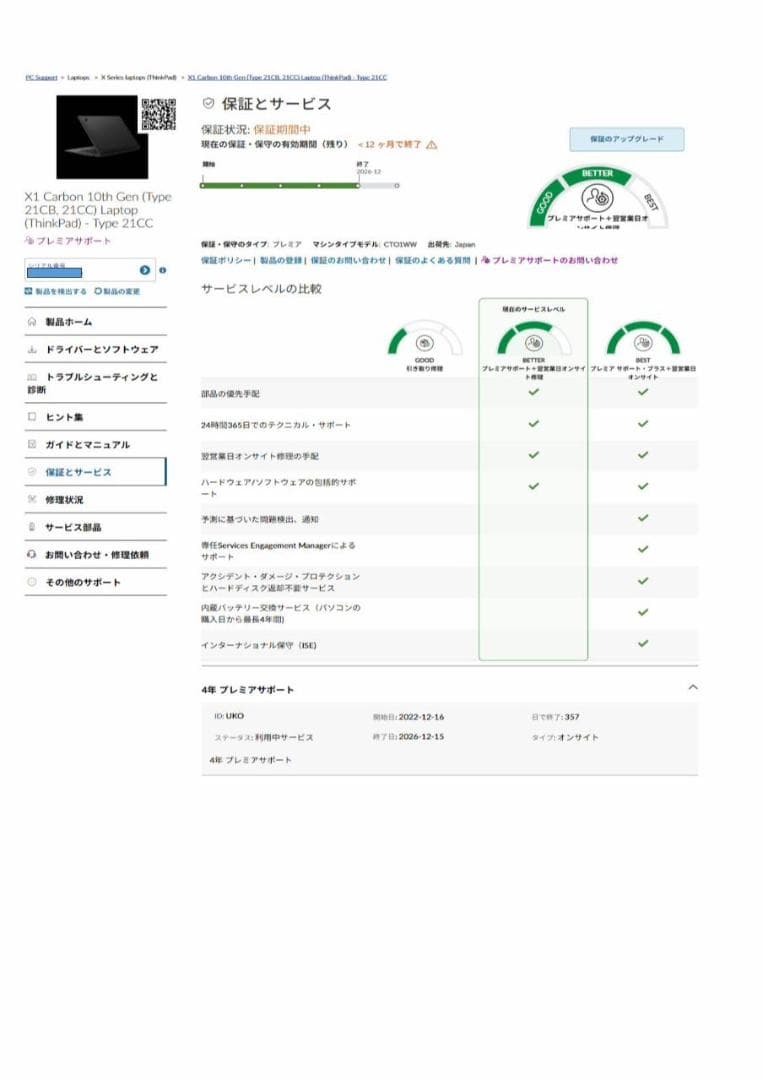The image size is (763, 1080).
Task: Click the black laptop product image
Action: 102,137
